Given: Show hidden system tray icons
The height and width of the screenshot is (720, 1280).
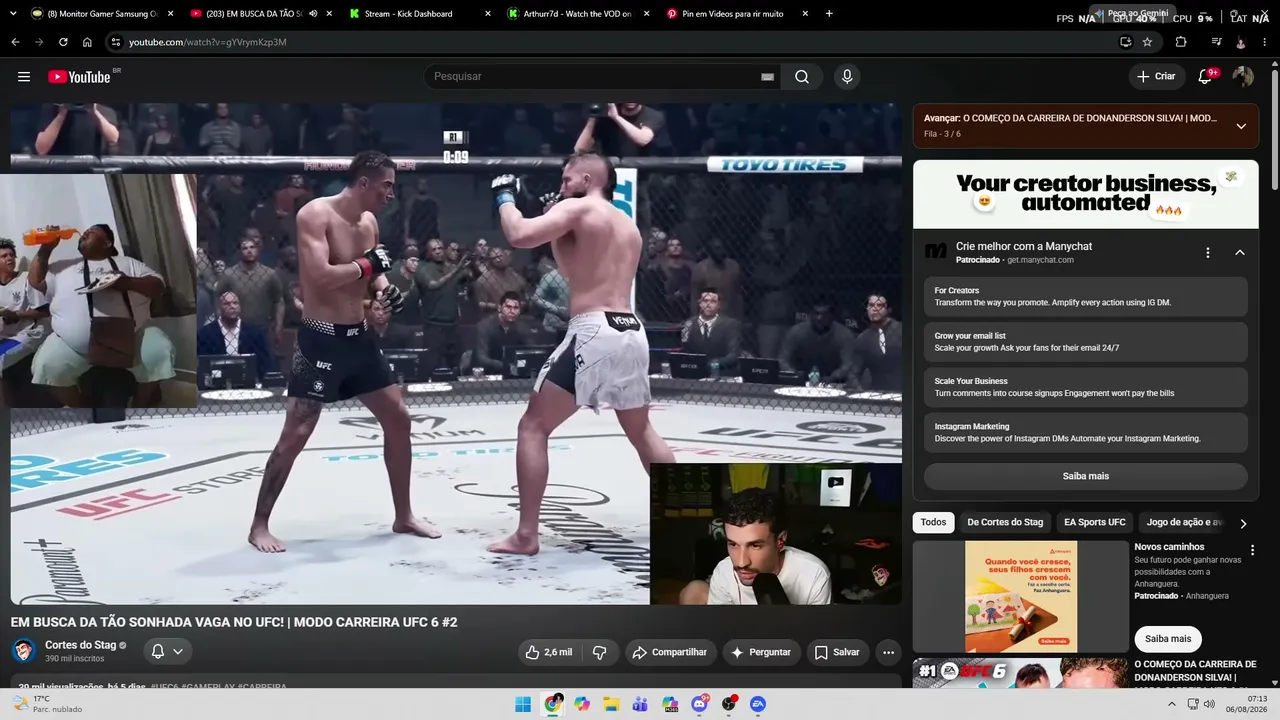Looking at the screenshot, I should (1172, 704).
